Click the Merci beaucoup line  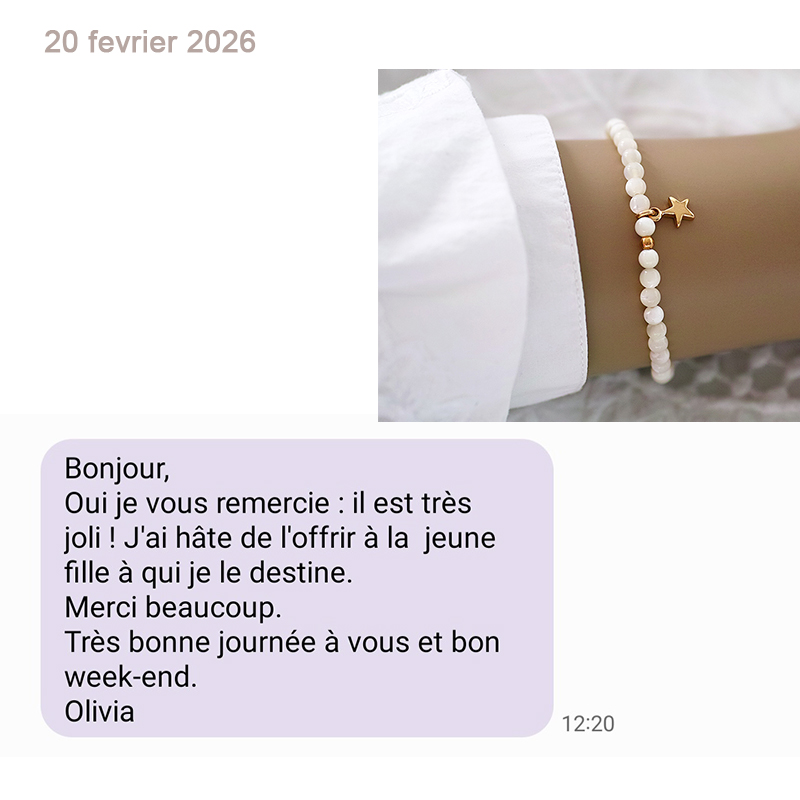click(x=173, y=607)
